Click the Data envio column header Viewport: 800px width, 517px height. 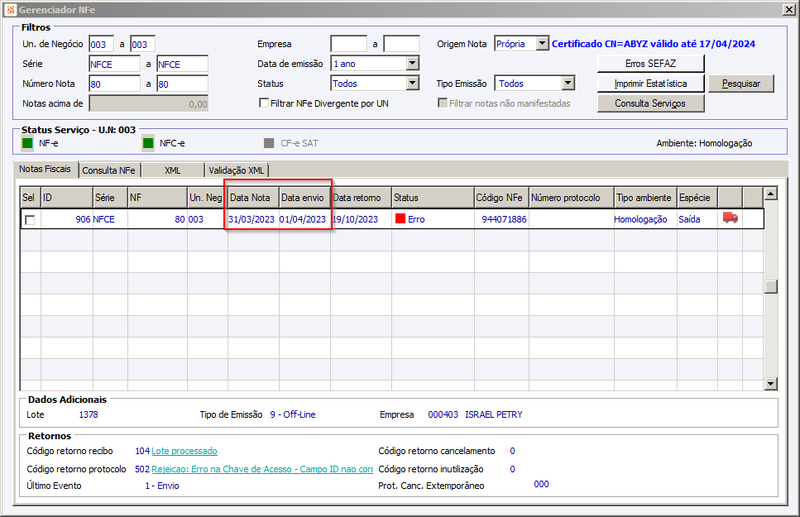305,198
